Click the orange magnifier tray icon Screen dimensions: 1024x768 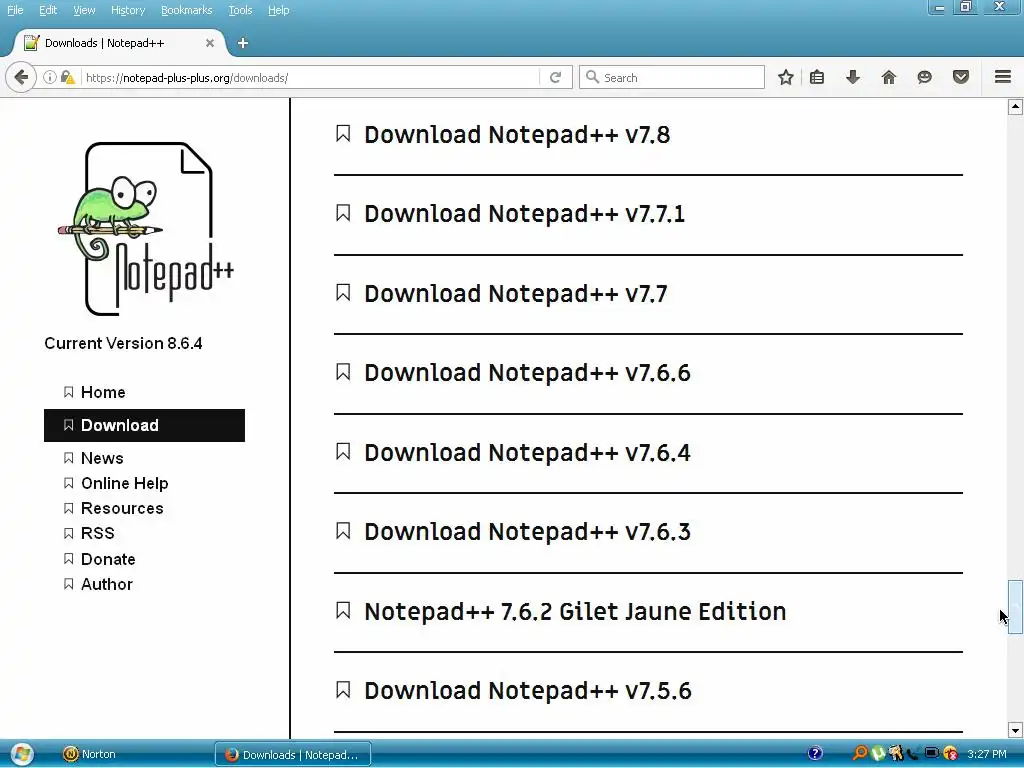click(x=860, y=754)
